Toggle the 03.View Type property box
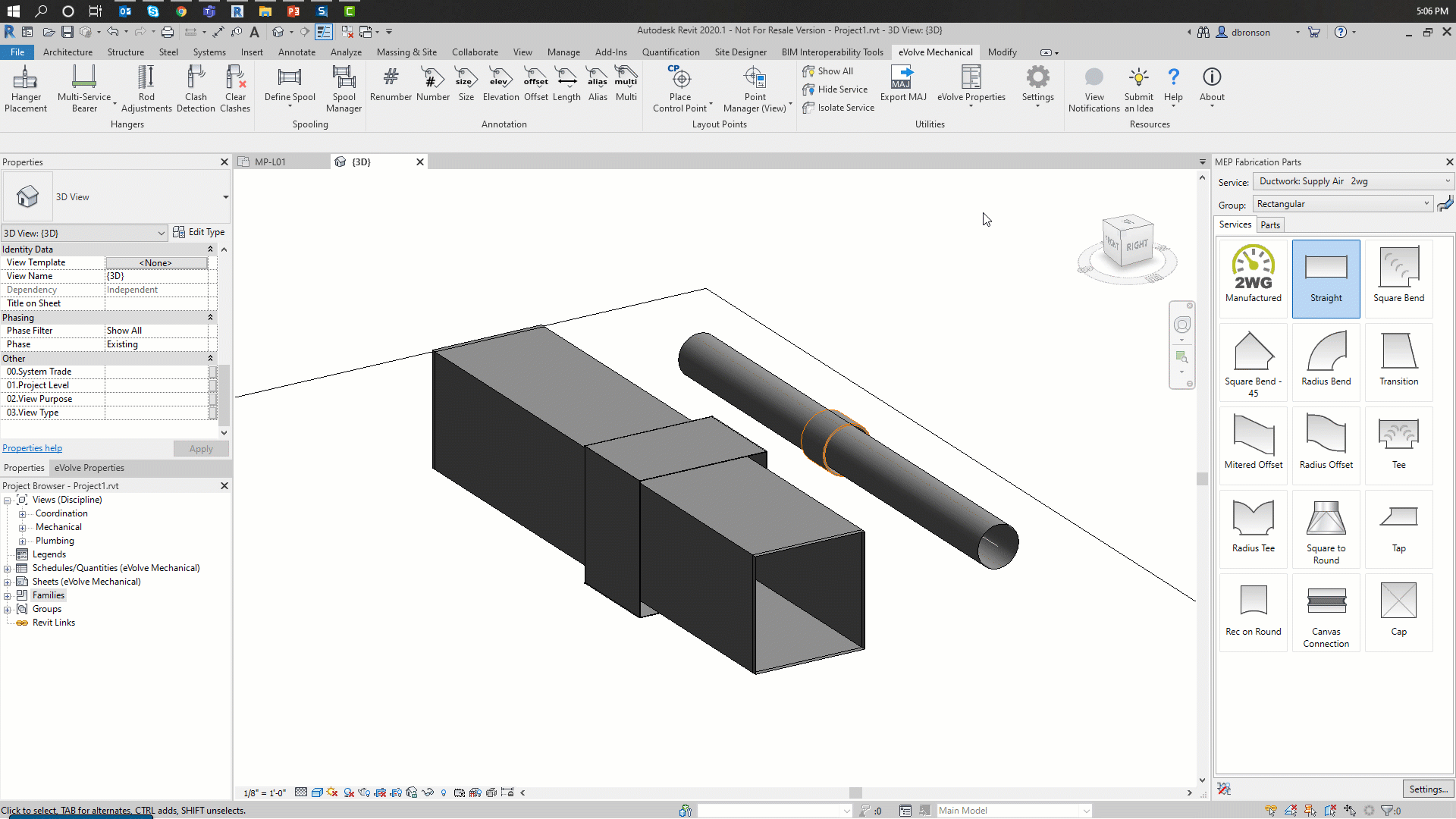Screen dimensions: 1456x819 click(x=213, y=413)
